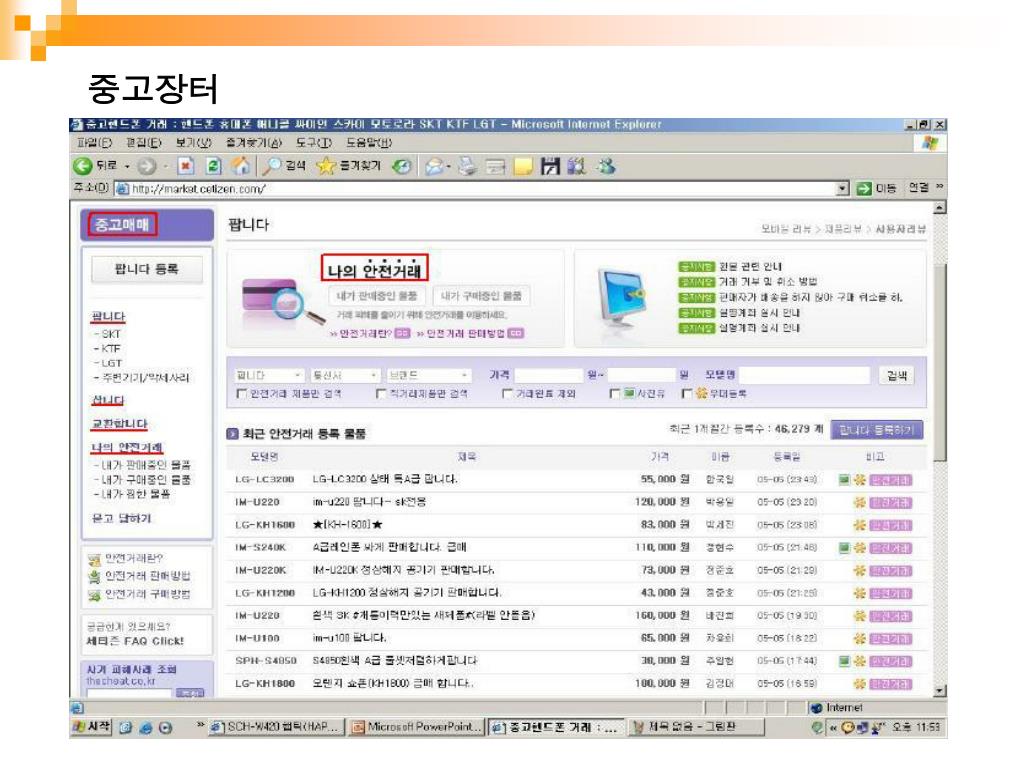Click the pink badge in LG-KH1600 row
The width and height of the screenshot is (1024, 768).
tap(891, 526)
